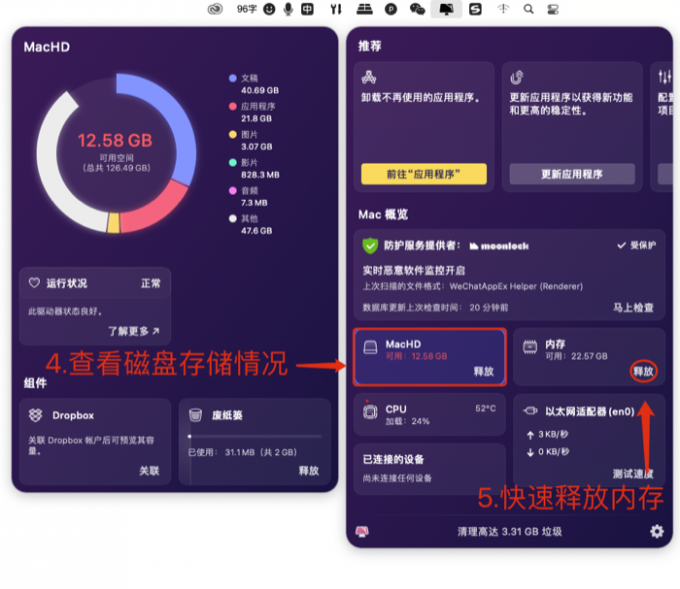Click the ethernet adapter icon
The image size is (680, 589).
(x=530, y=411)
